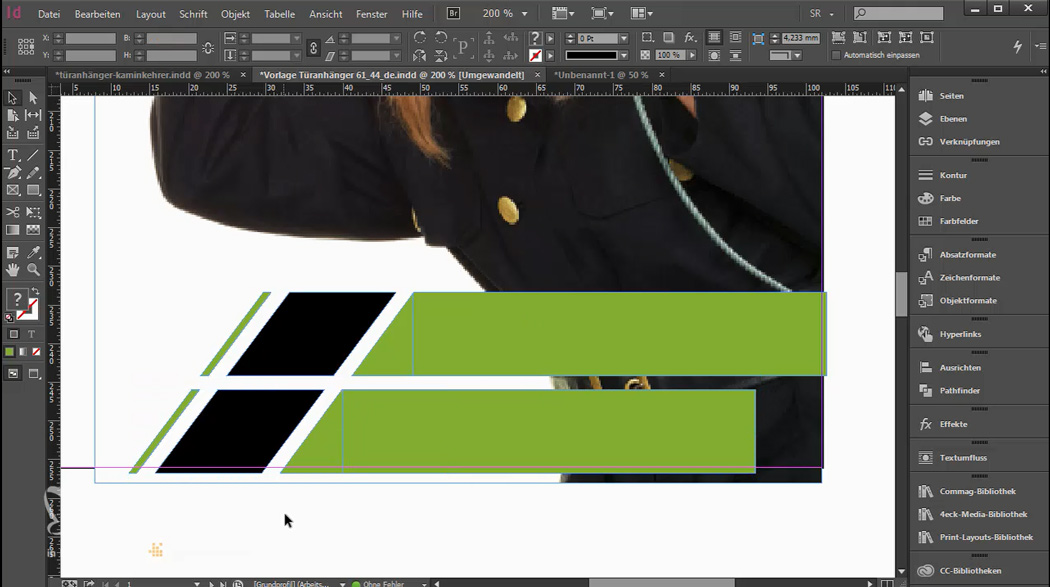Screen dimensions: 1050x587
Task: Open the arrange documents dropdown
Action: [x=642, y=13]
